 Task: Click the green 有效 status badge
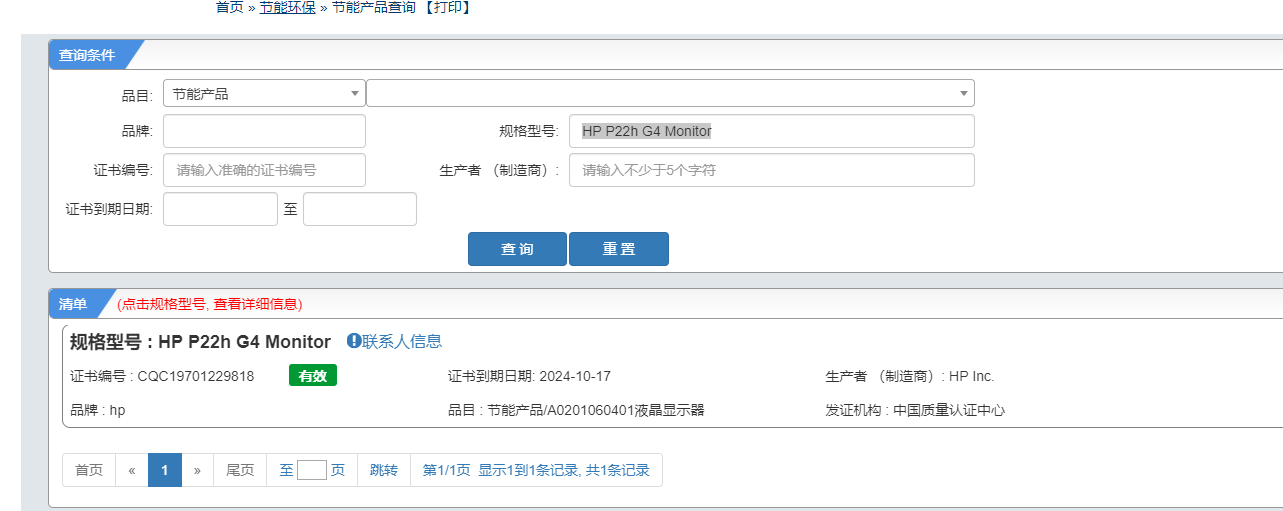[313, 376]
